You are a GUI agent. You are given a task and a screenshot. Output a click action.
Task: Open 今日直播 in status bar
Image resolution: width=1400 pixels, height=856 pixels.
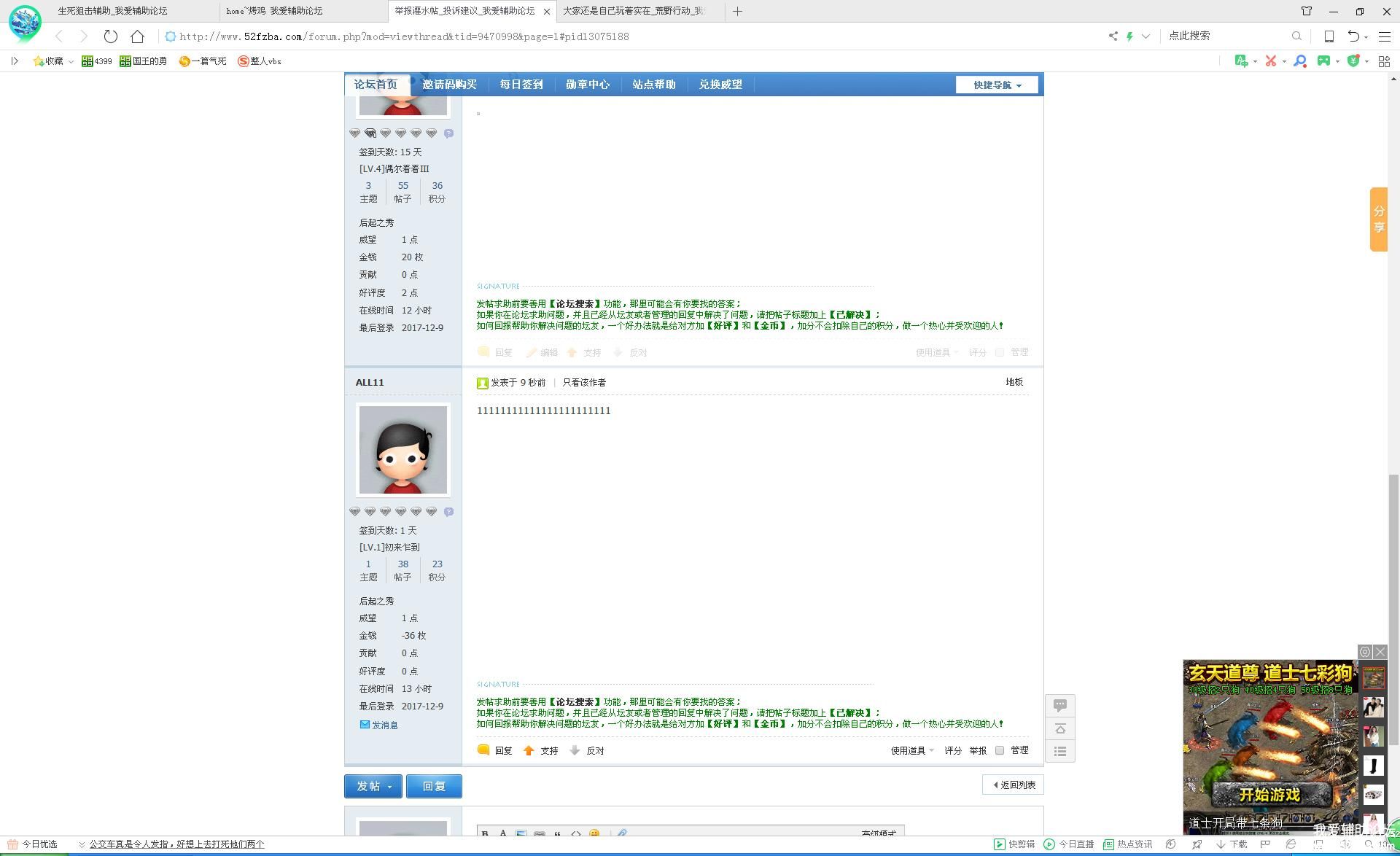[x=1069, y=844]
